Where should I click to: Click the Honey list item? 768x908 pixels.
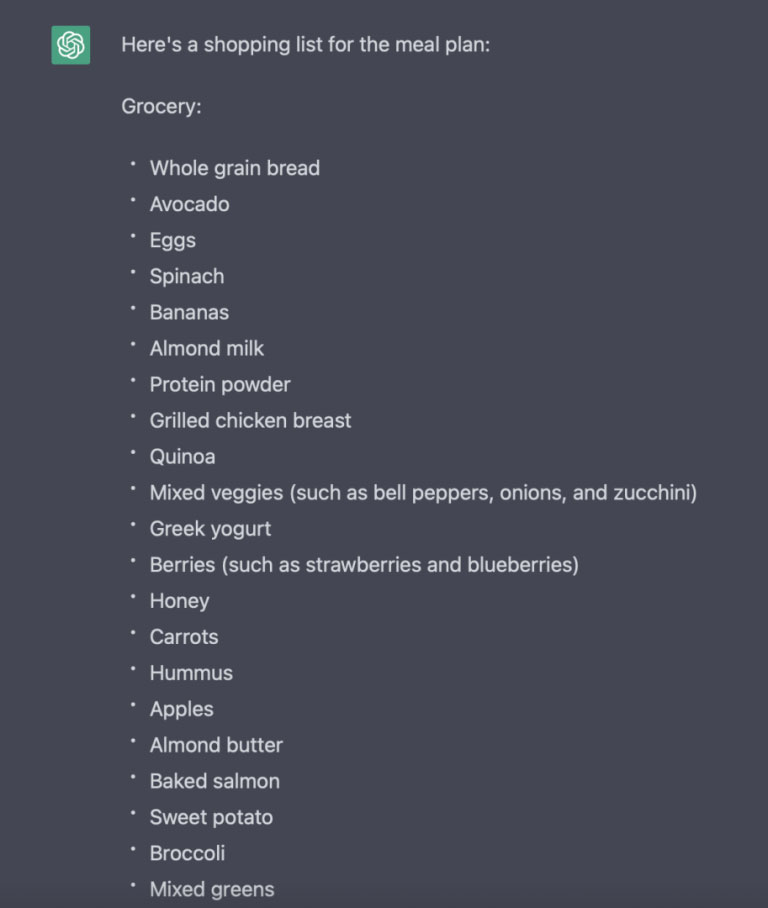point(180,601)
